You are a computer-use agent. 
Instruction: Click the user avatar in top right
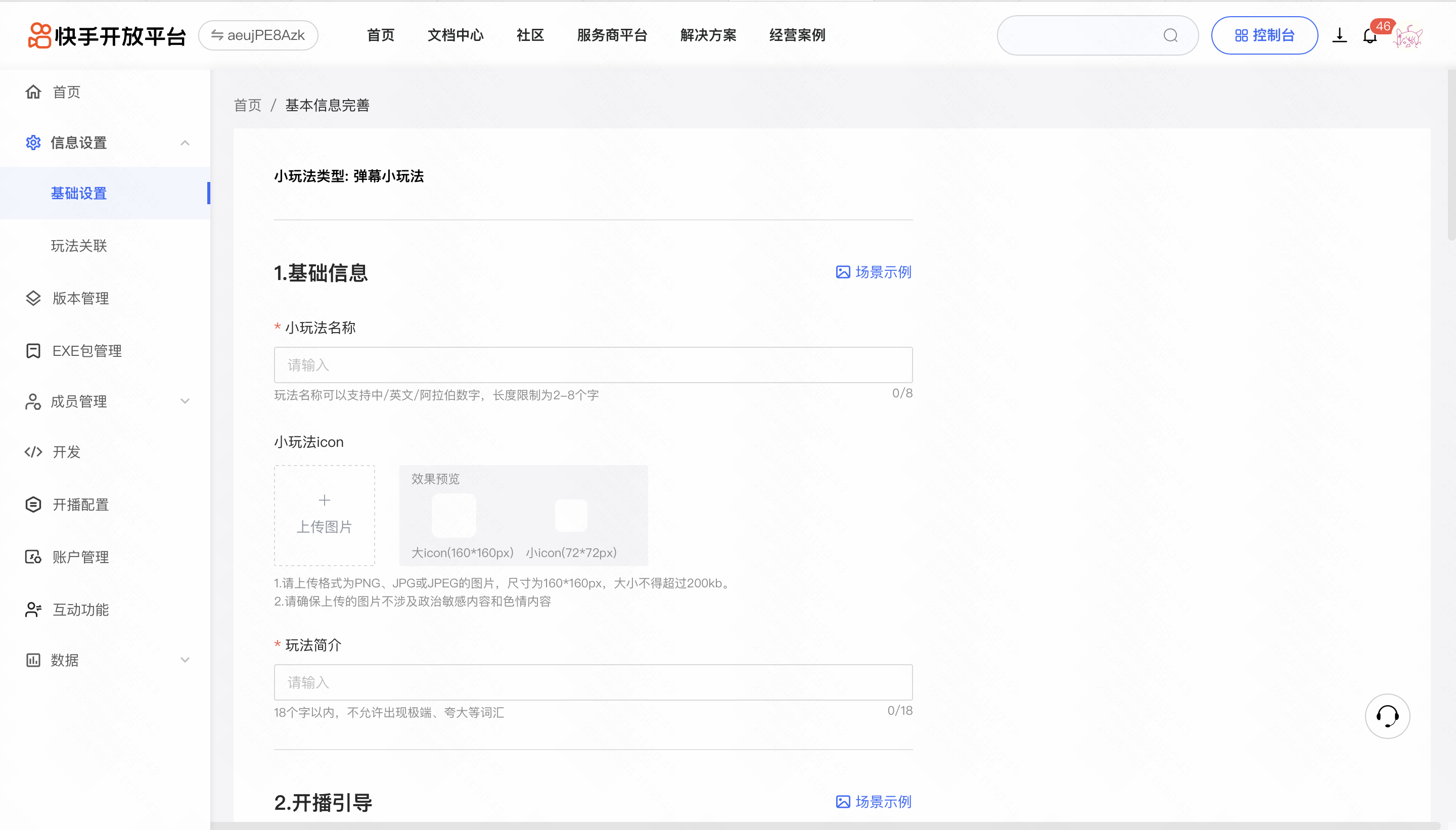pyautogui.click(x=1408, y=36)
